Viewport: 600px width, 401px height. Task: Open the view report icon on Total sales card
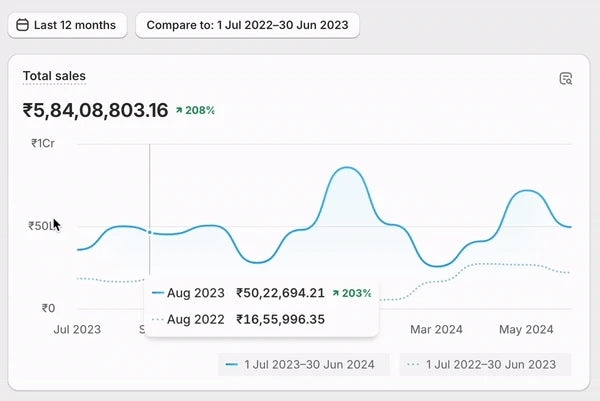pyautogui.click(x=565, y=79)
